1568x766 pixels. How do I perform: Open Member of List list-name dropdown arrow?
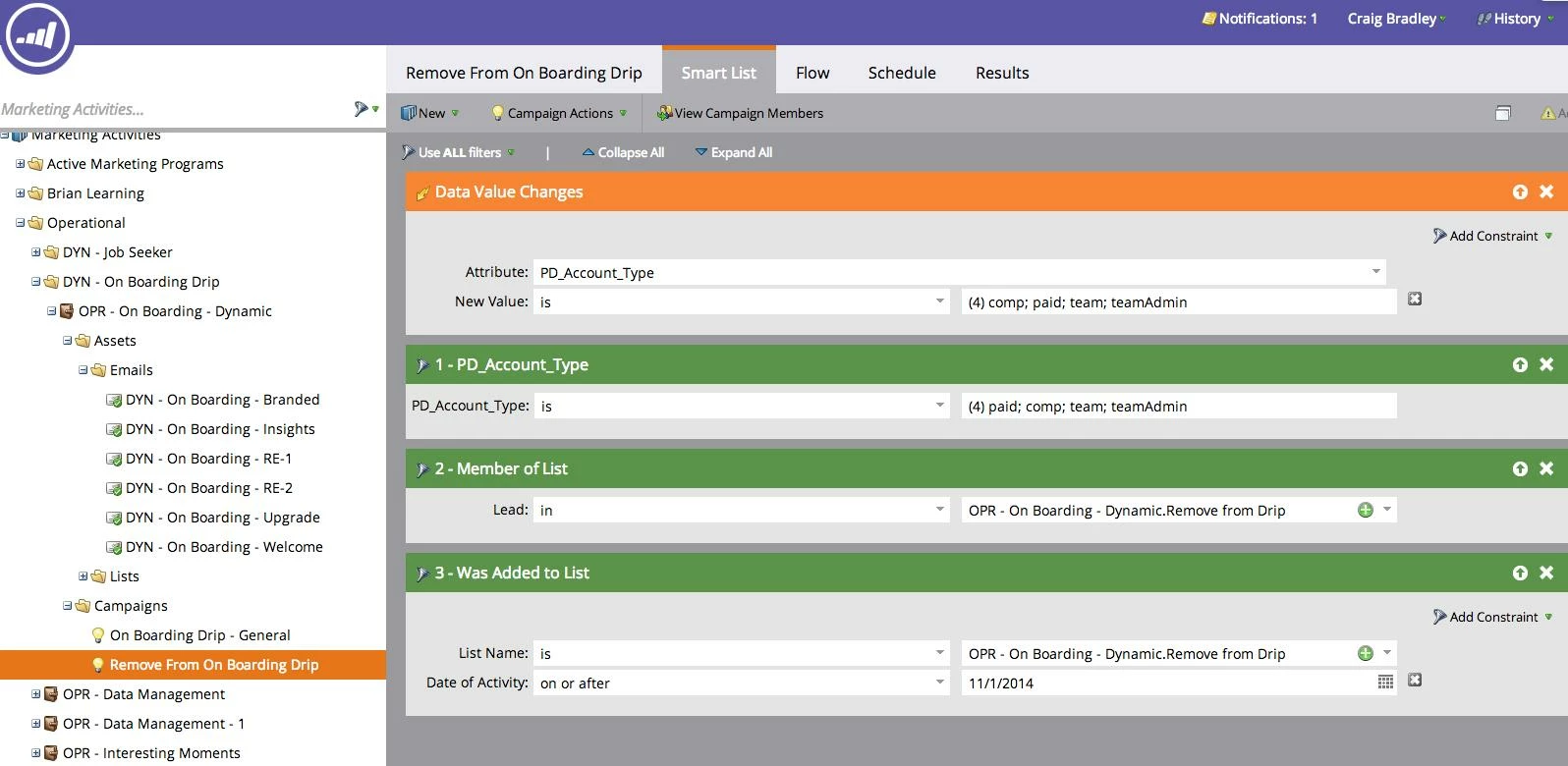point(1387,510)
